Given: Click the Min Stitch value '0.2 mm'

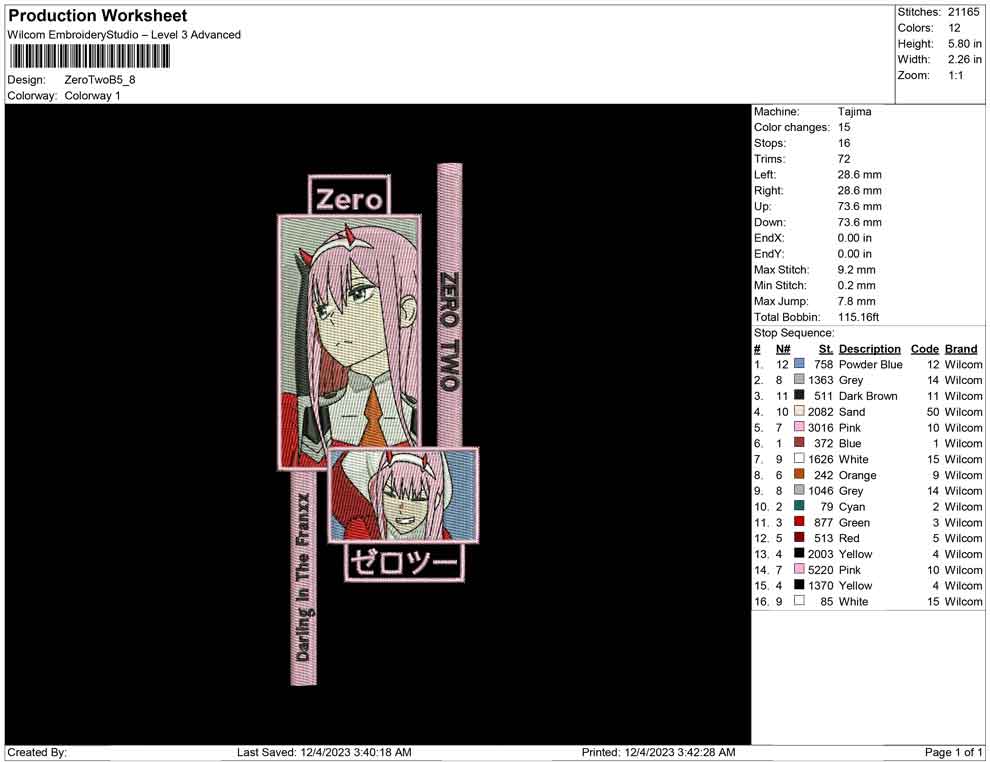Looking at the screenshot, I should point(856,285).
